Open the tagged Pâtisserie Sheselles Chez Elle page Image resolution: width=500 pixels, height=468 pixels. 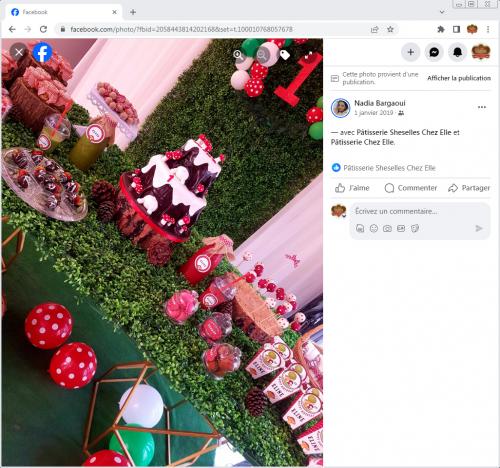pyautogui.click(x=404, y=132)
